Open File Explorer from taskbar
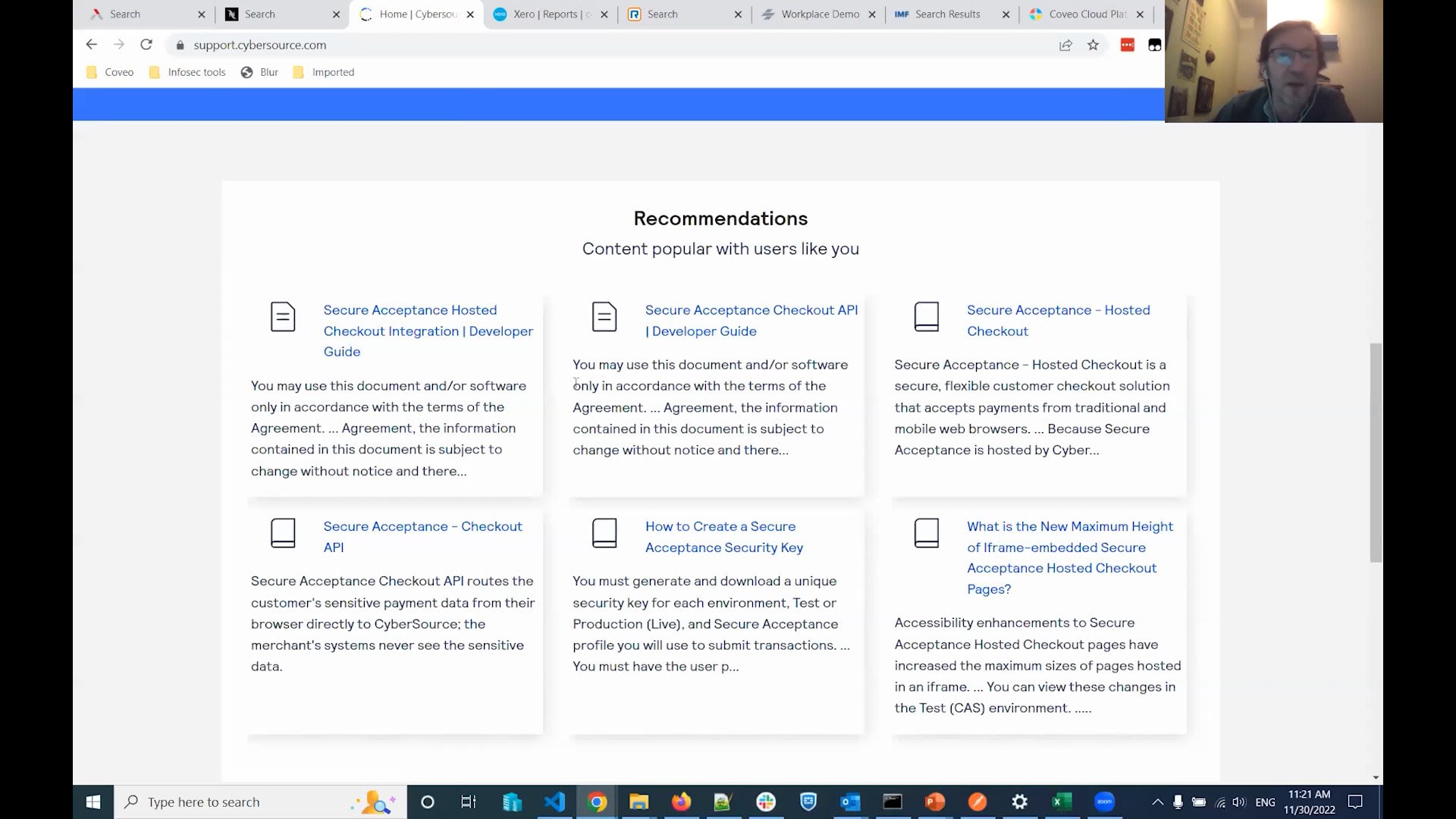Screen dimensions: 1456x819 pos(639,802)
